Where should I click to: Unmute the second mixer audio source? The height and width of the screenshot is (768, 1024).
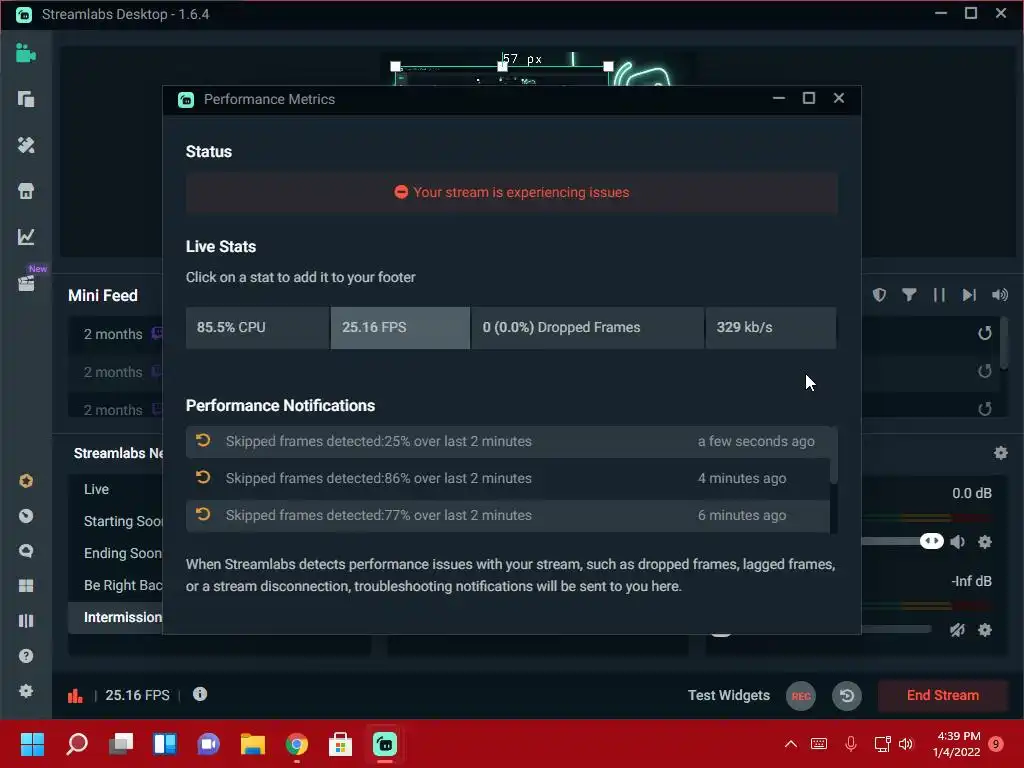click(x=957, y=630)
